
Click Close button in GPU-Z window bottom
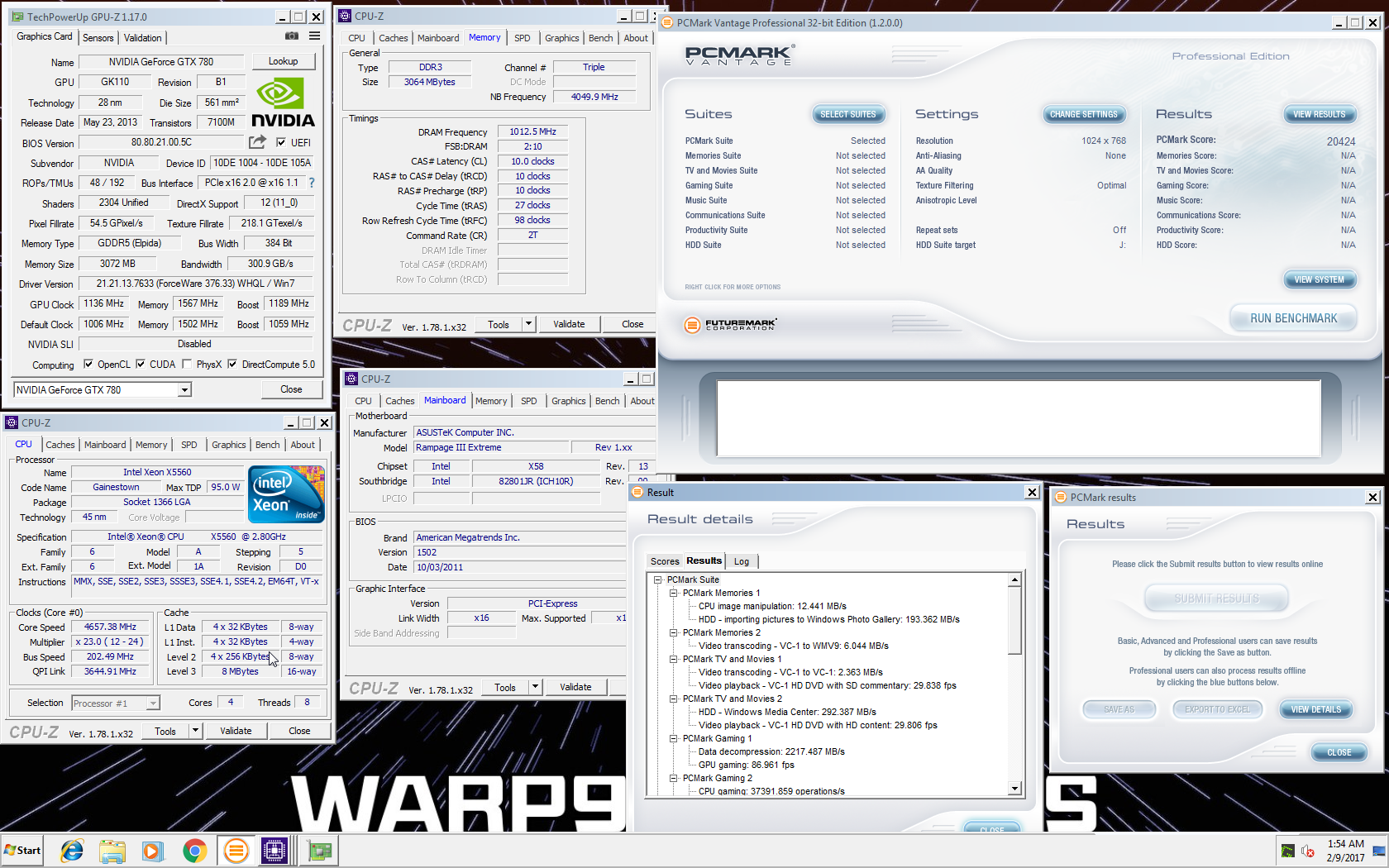coord(291,389)
